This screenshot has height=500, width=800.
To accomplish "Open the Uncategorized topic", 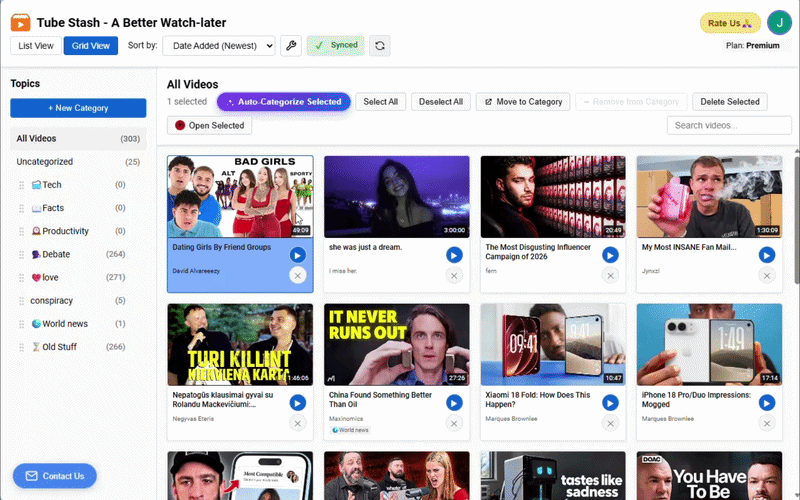I will (78, 162).
